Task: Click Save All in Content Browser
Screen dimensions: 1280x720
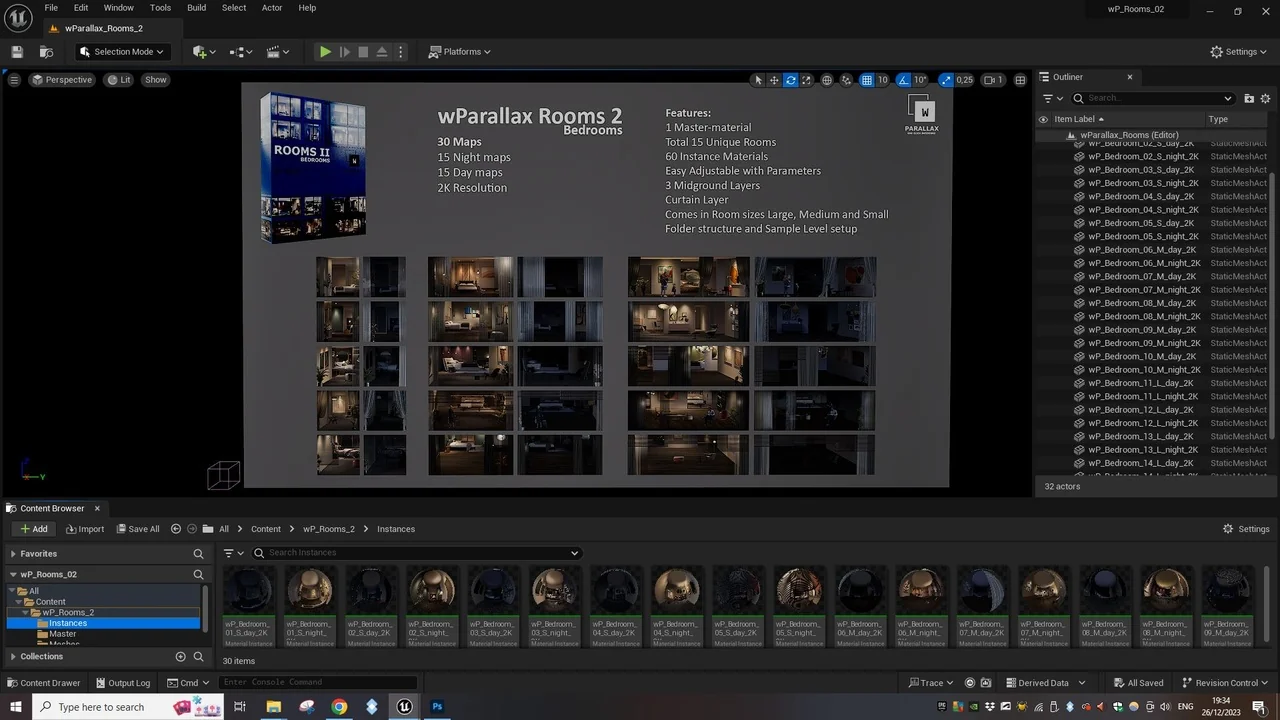Action: pyautogui.click(x=138, y=529)
